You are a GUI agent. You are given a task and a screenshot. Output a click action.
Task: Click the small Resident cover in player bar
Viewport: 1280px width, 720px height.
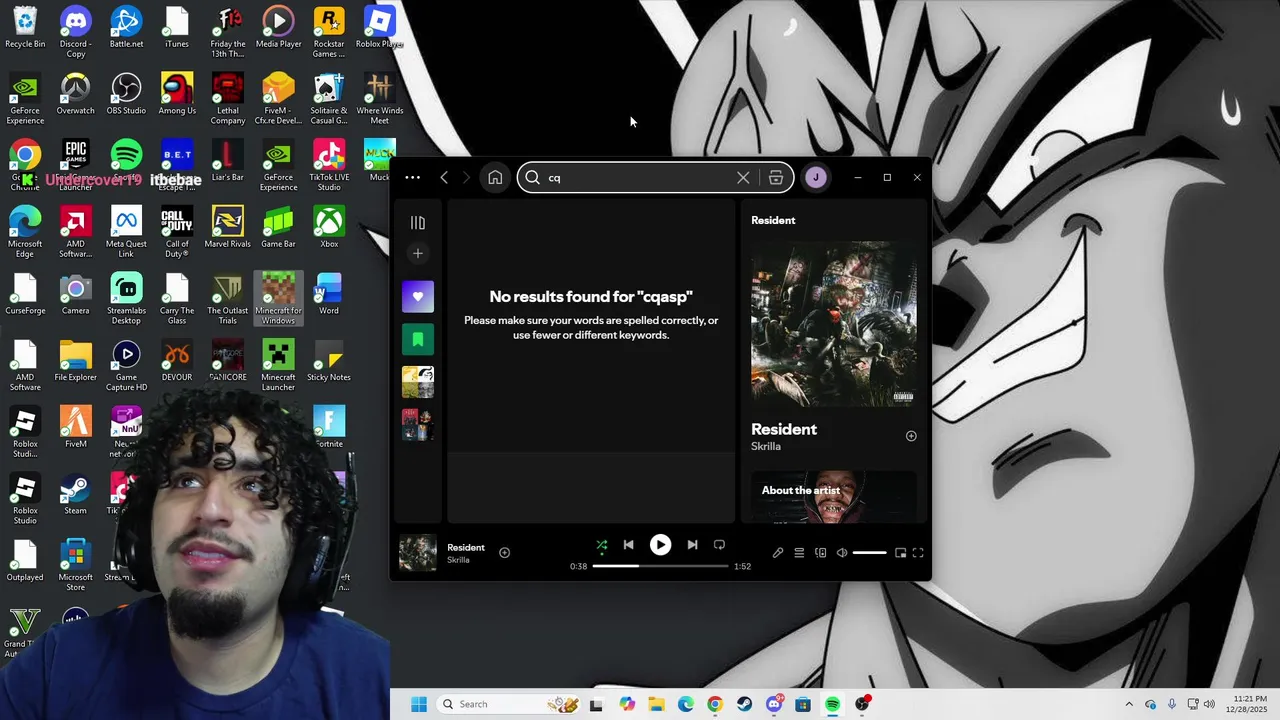point(418,553)
